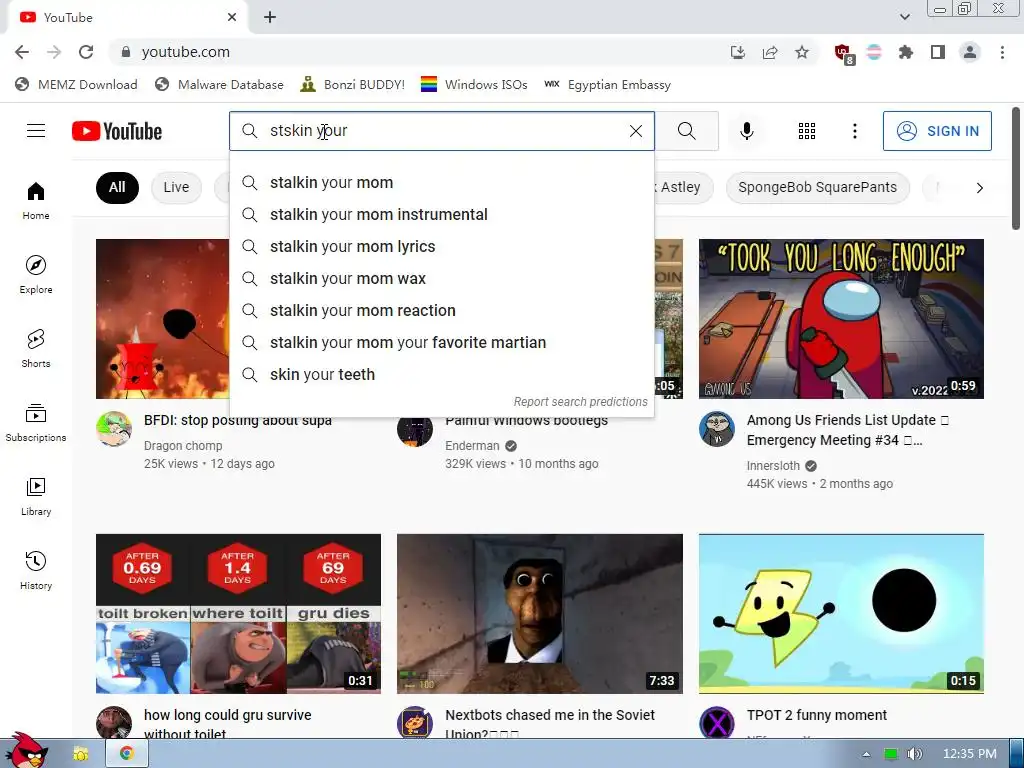Click Report search predictions link
Screen dimensions: 1024x768
580,402
